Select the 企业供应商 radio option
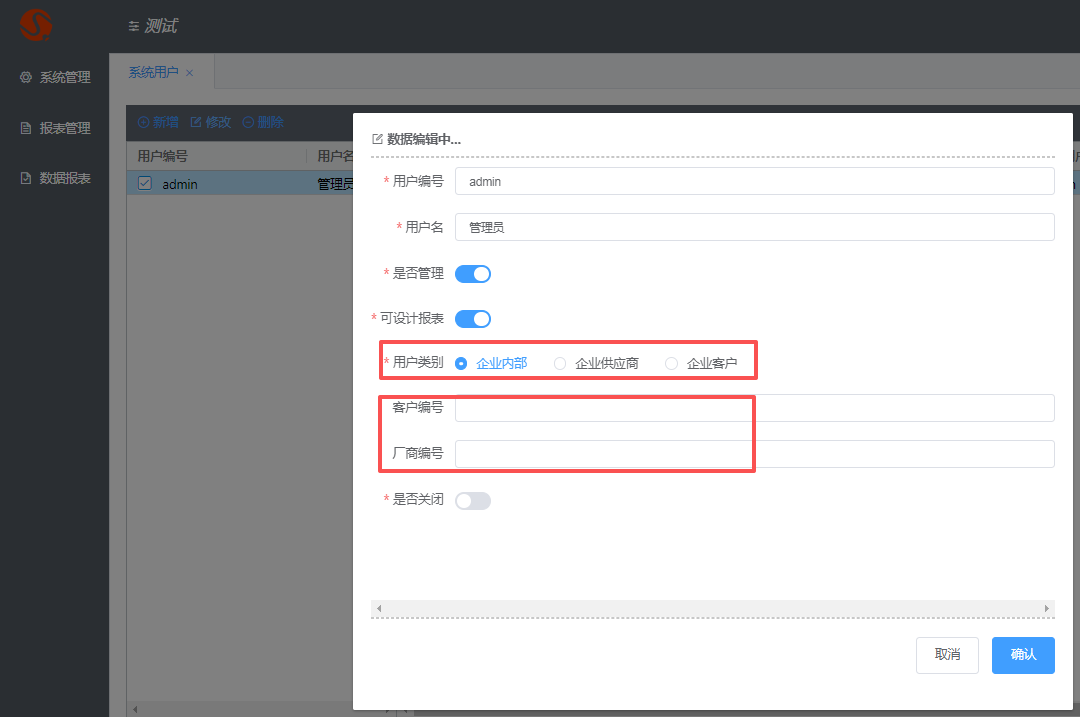 click(x=560, y=364)
